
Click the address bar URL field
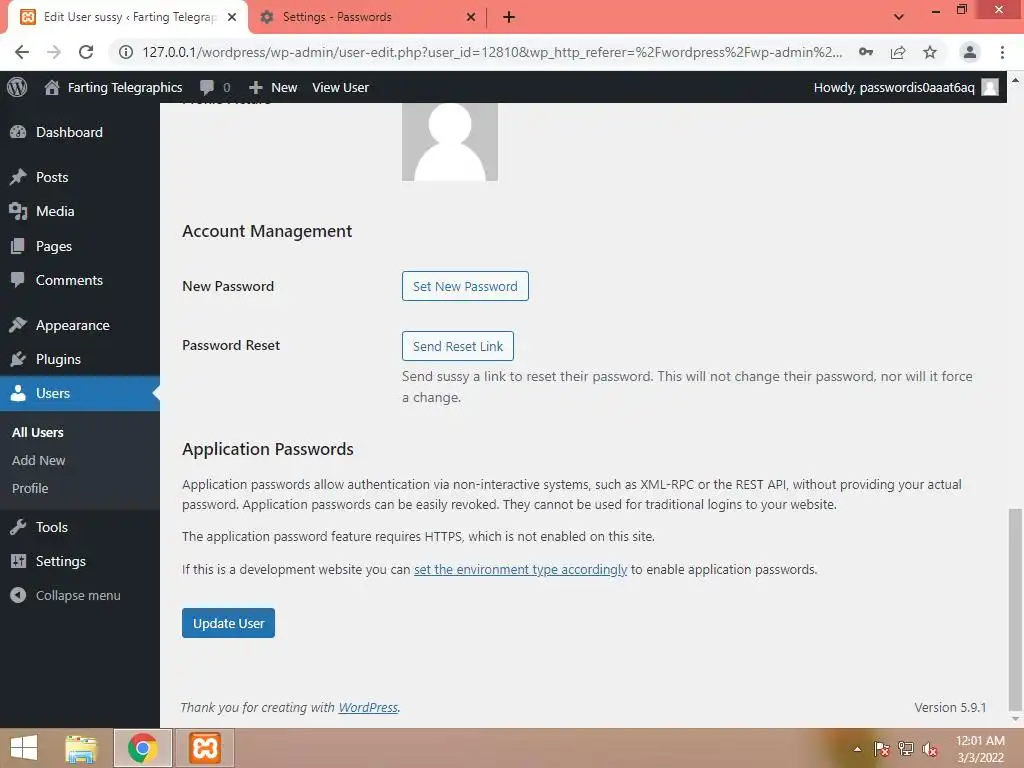point(492,52)
